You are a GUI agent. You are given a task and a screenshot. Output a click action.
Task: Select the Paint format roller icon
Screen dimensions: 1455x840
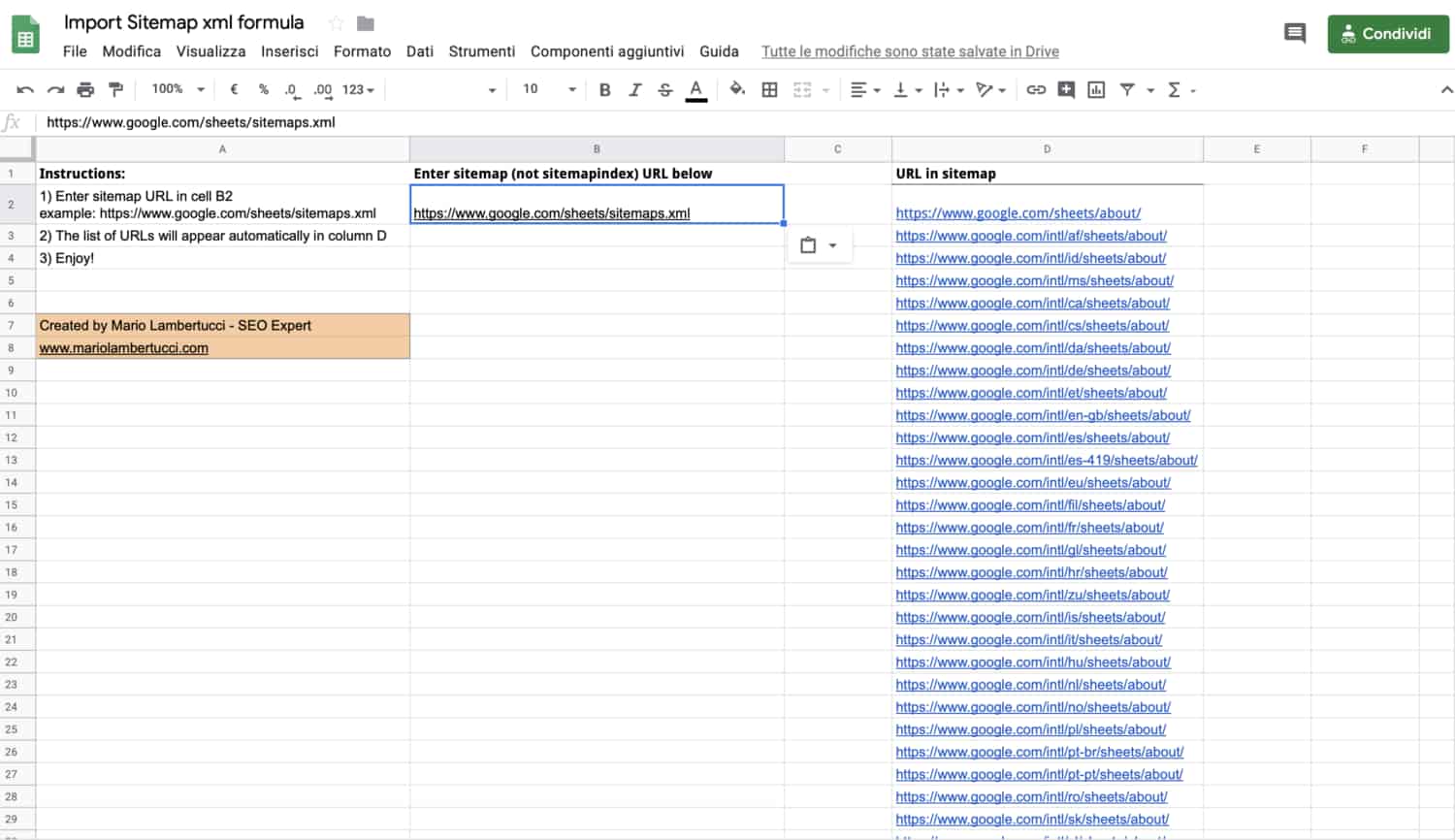click(x=115, y=89)
